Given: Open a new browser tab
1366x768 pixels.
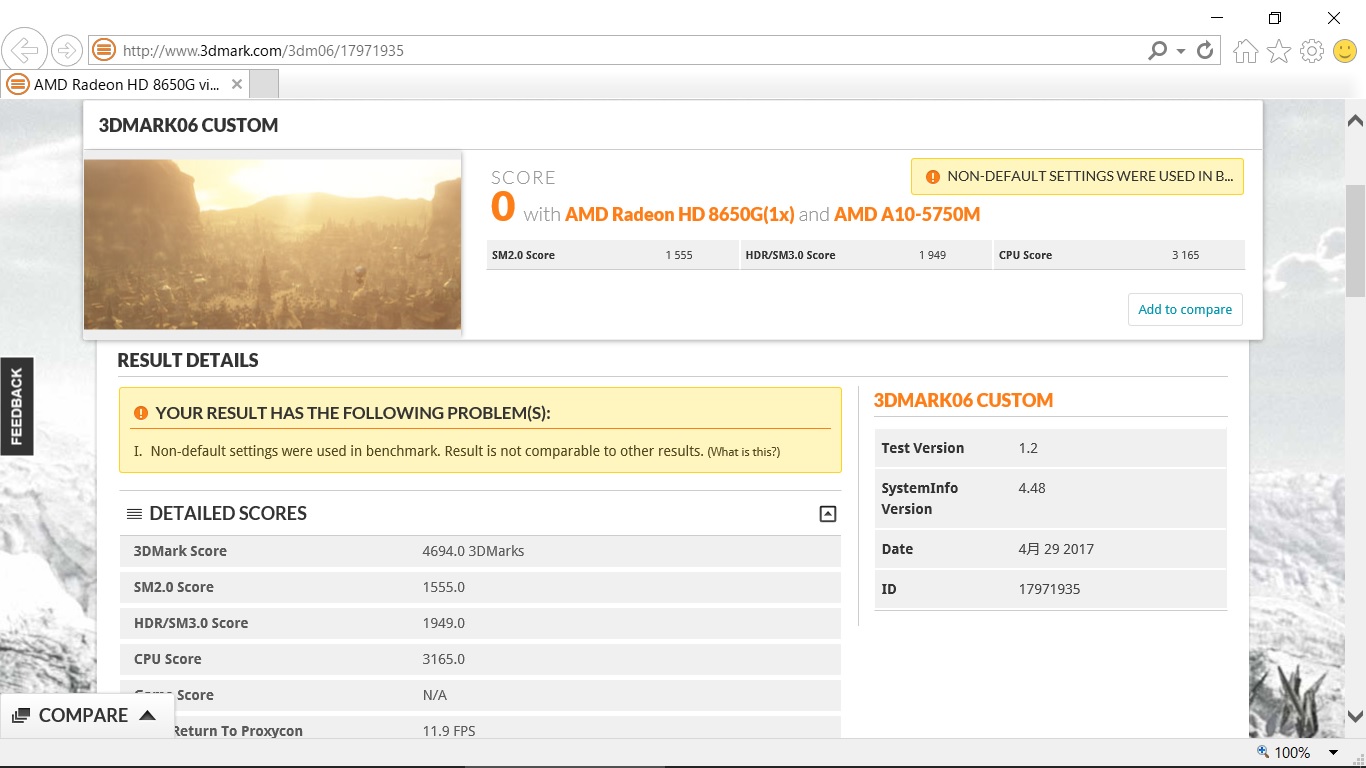Looking at the screenshot, I should point(263,85).
